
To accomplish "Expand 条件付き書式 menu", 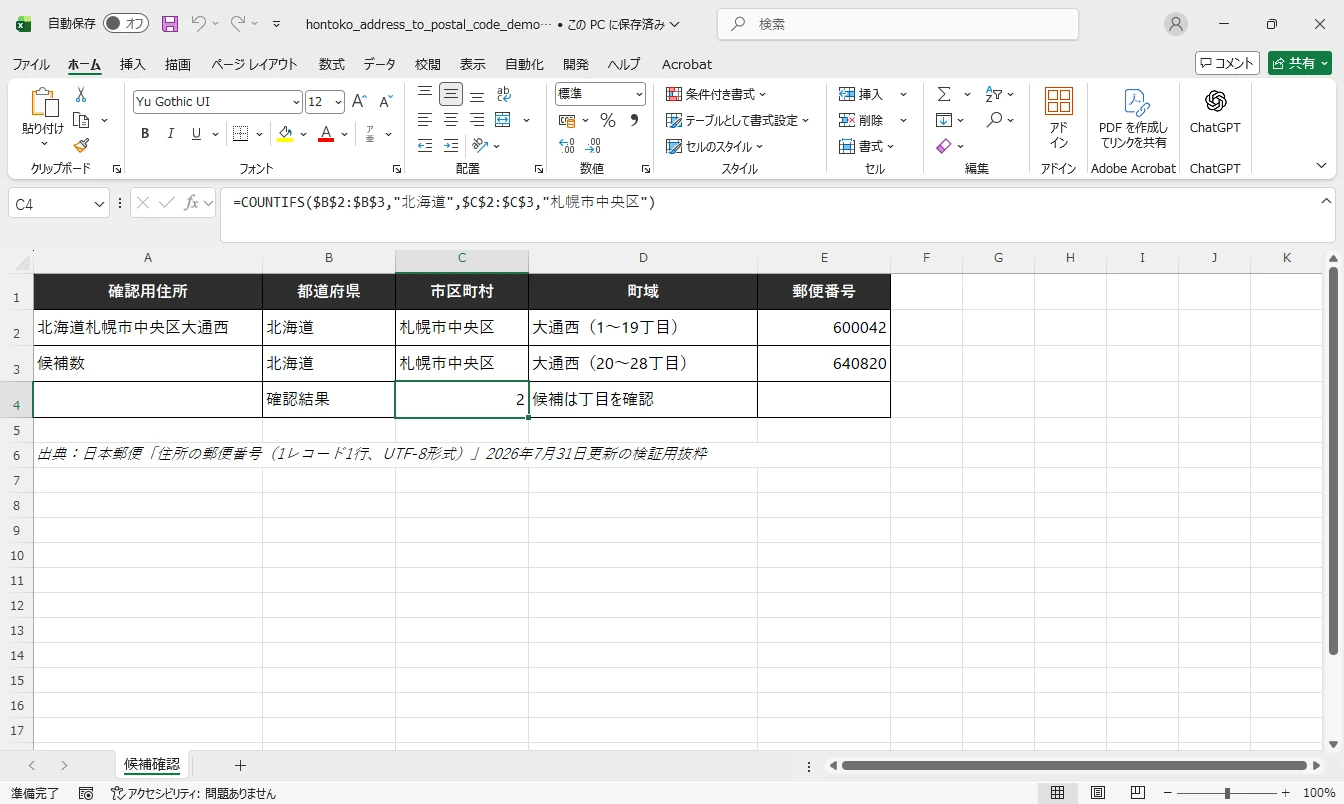I will click(716, 94).
